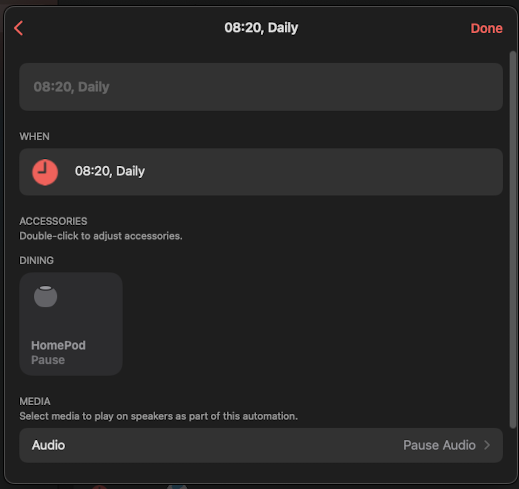Select the HomePod accessory tile

[71, 324]
